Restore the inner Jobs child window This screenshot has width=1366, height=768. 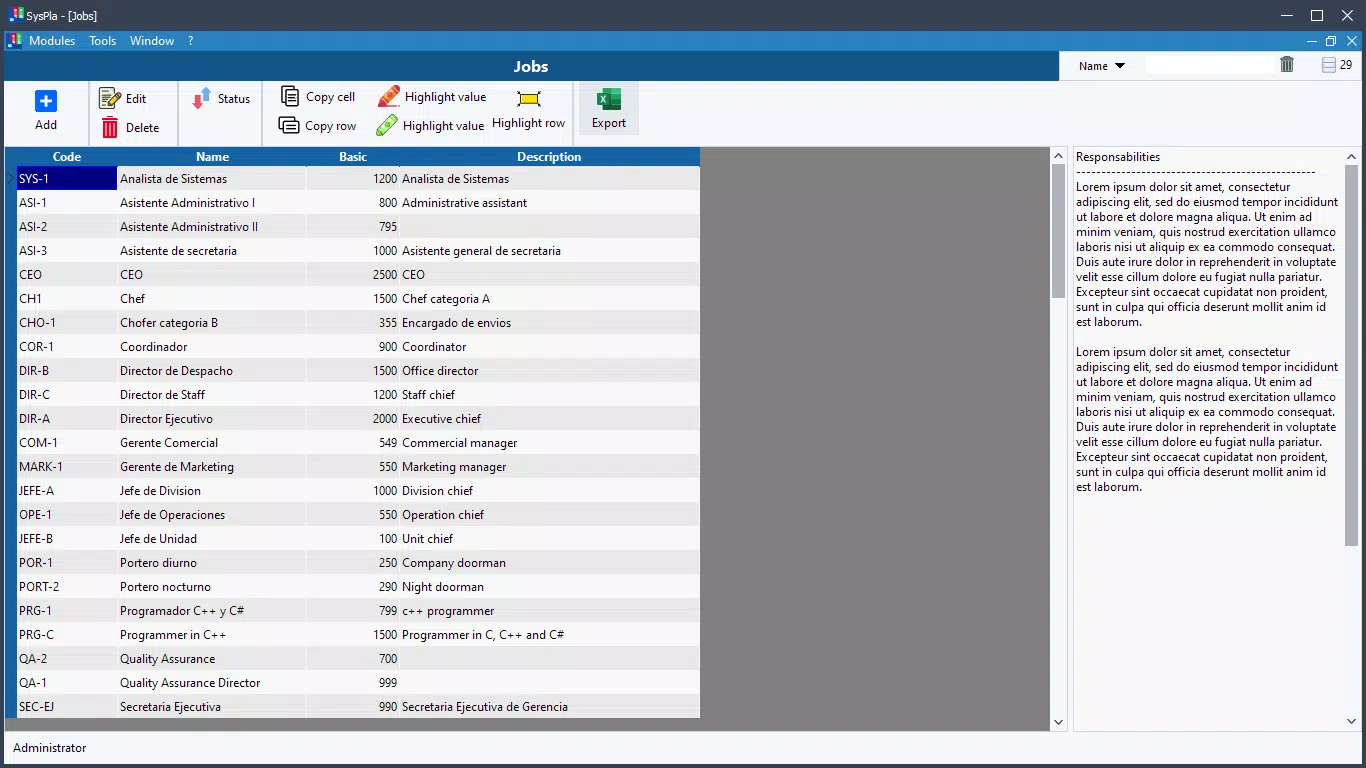pos(1331,41)
